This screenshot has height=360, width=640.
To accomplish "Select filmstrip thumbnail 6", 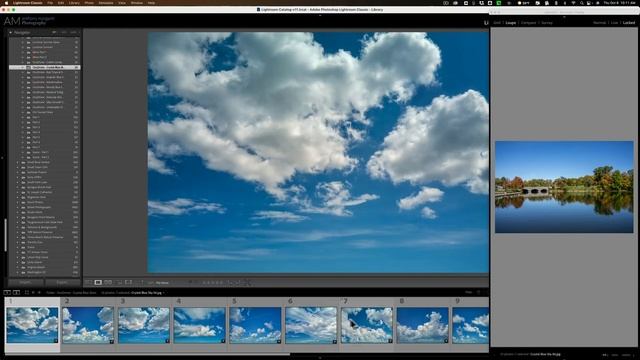I will tap(311, 325).
